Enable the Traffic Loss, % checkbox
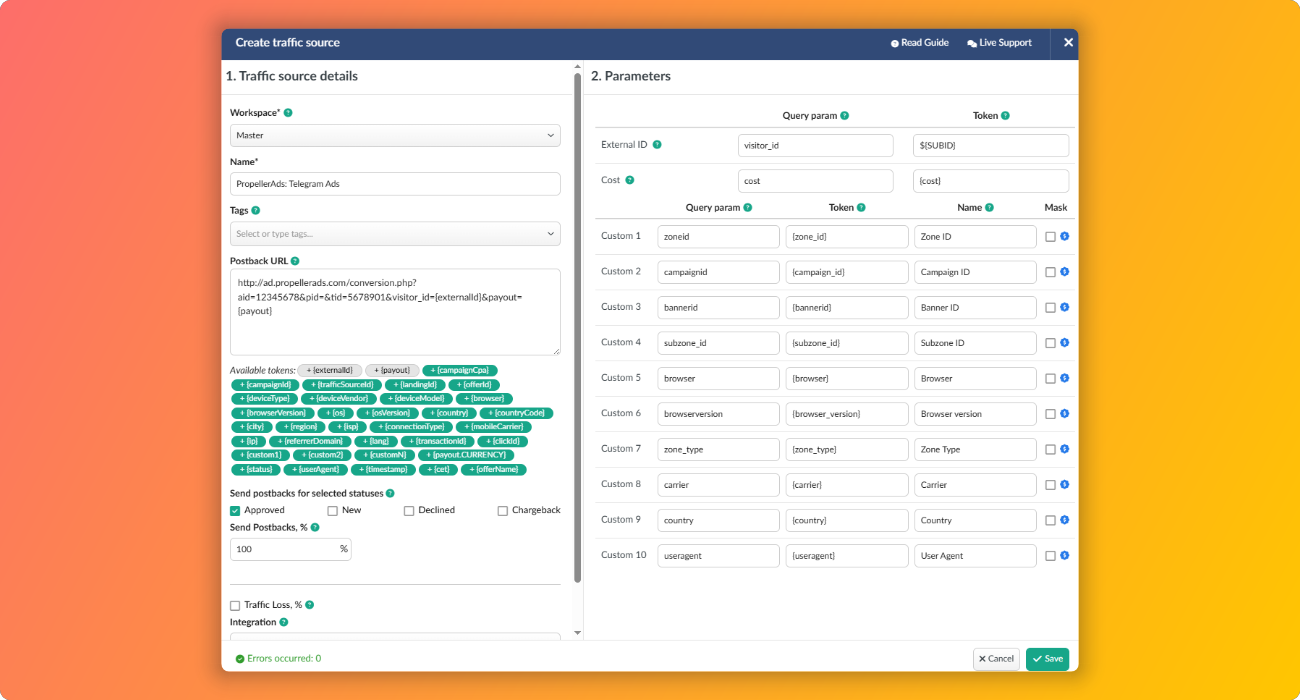The width and height of the screenshot is (1300, 700). tap(235, 605)
